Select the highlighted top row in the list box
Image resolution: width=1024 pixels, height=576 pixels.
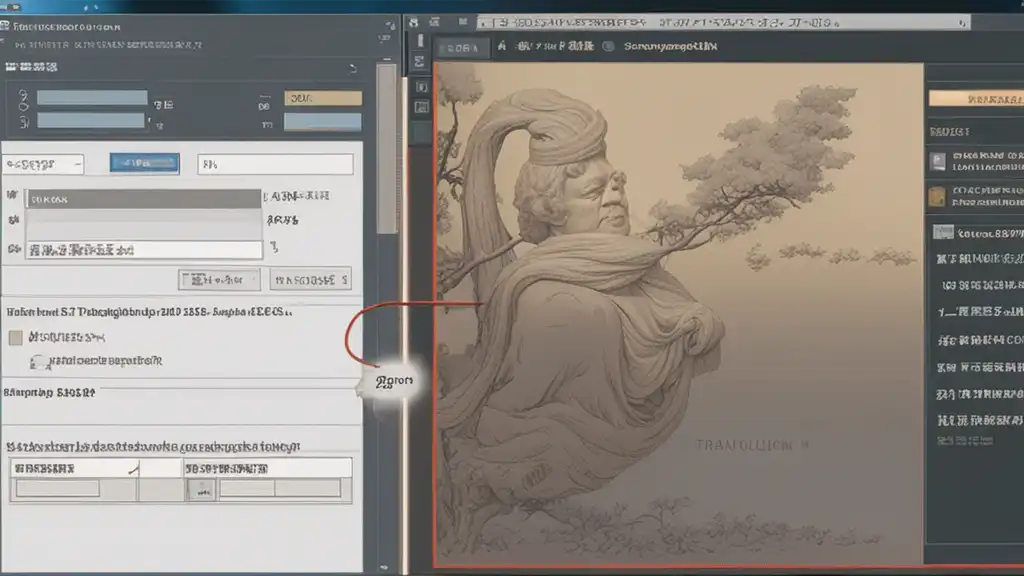click(143, 199)
